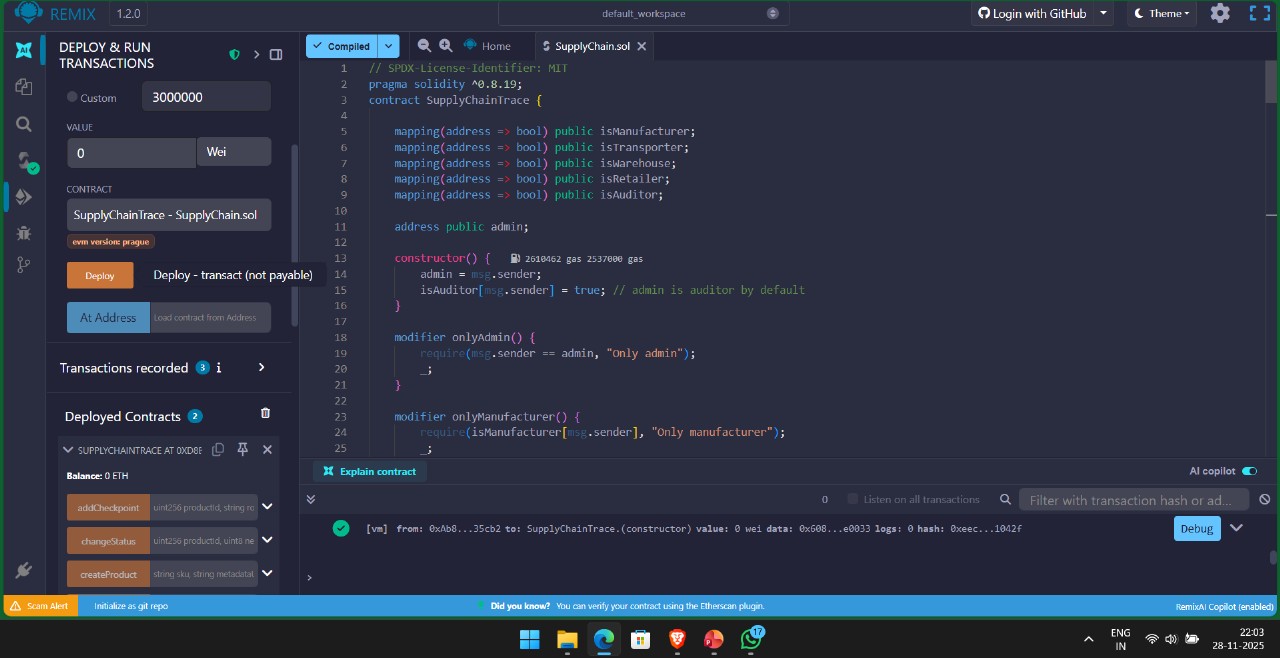The width and height of the screenshot is (1280, 658).
Task: Zoom out the editor font
Action: click(424, 46)
